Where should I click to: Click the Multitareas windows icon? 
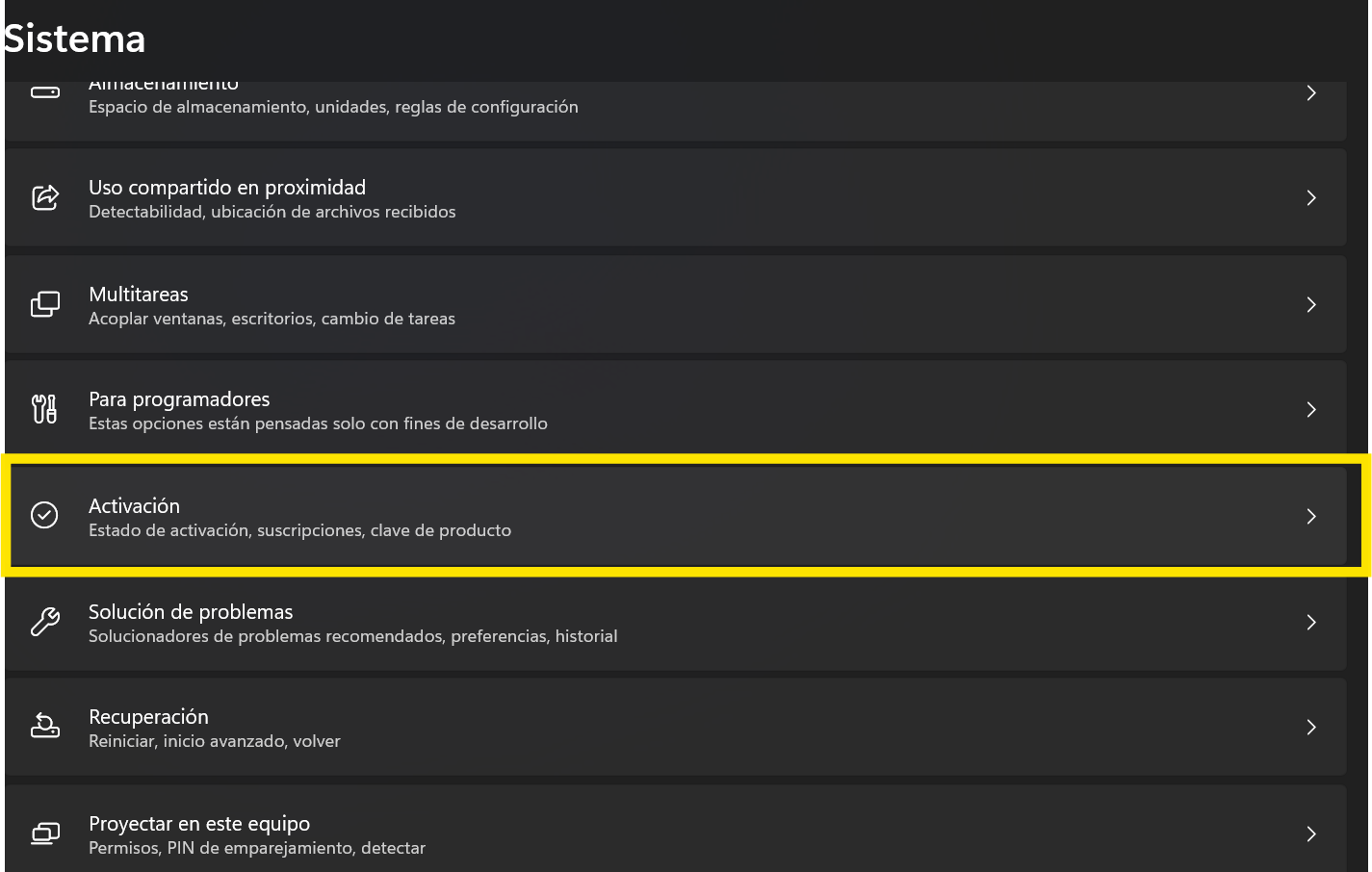coord(44,304)
